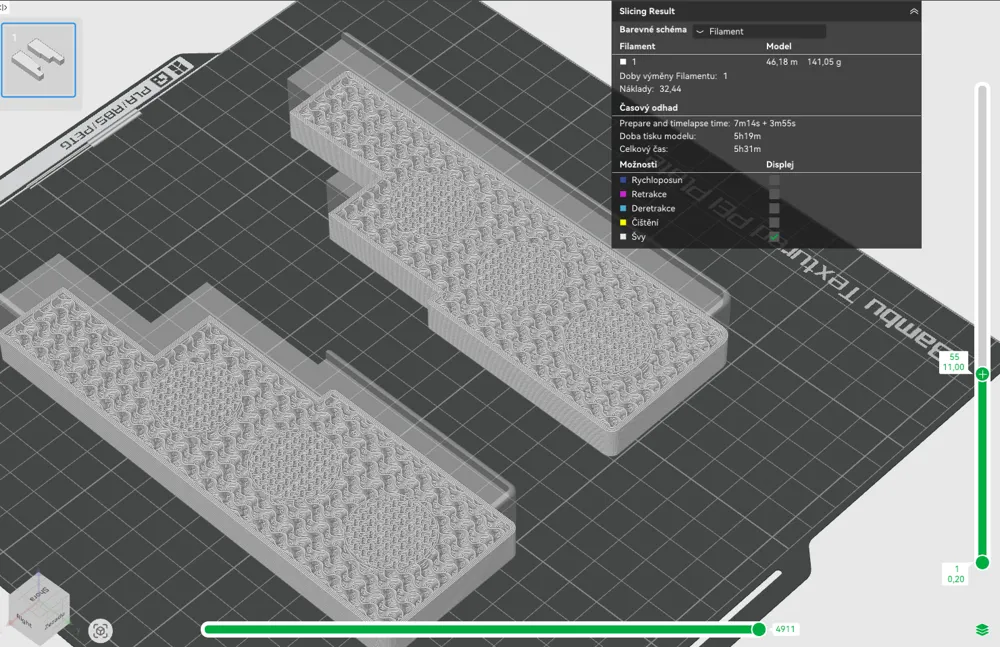Toggle Rychloposun display checkbox
The width and height of the screenshot is (1000, 647).
pyautogui.click(x=774, y=180)
